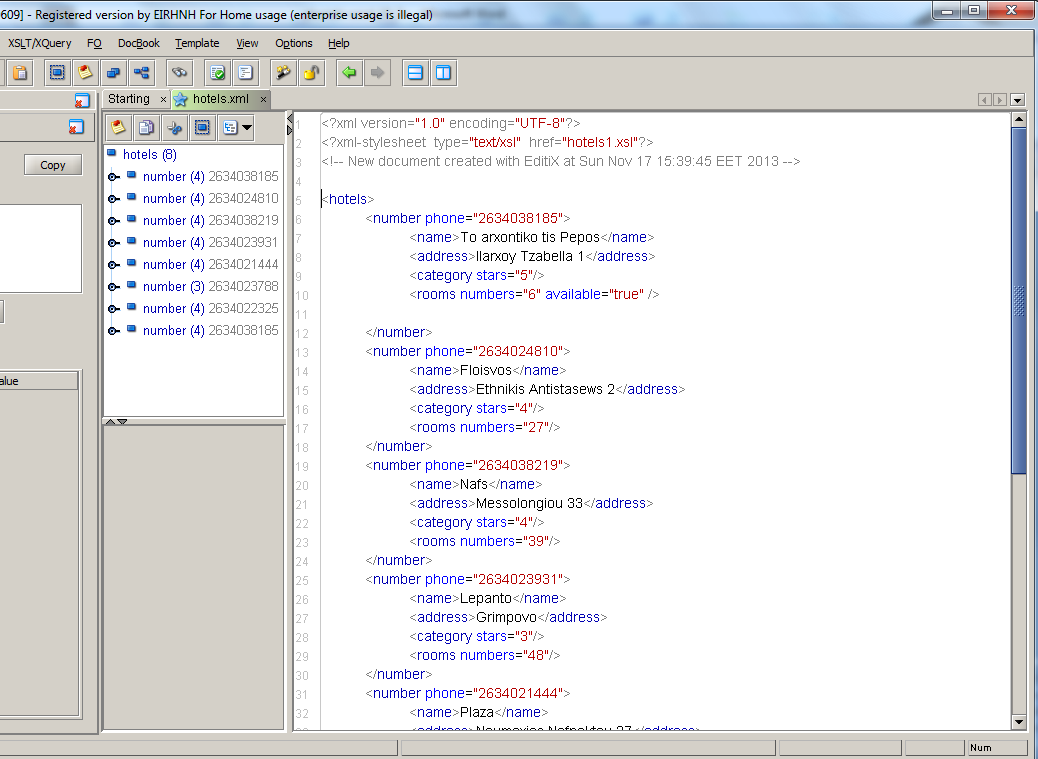Click the dashed-selection icon in the tree toolbar
Image resolution: width=1038 pixels, height=759 pixels.
[x=203, y=127]
